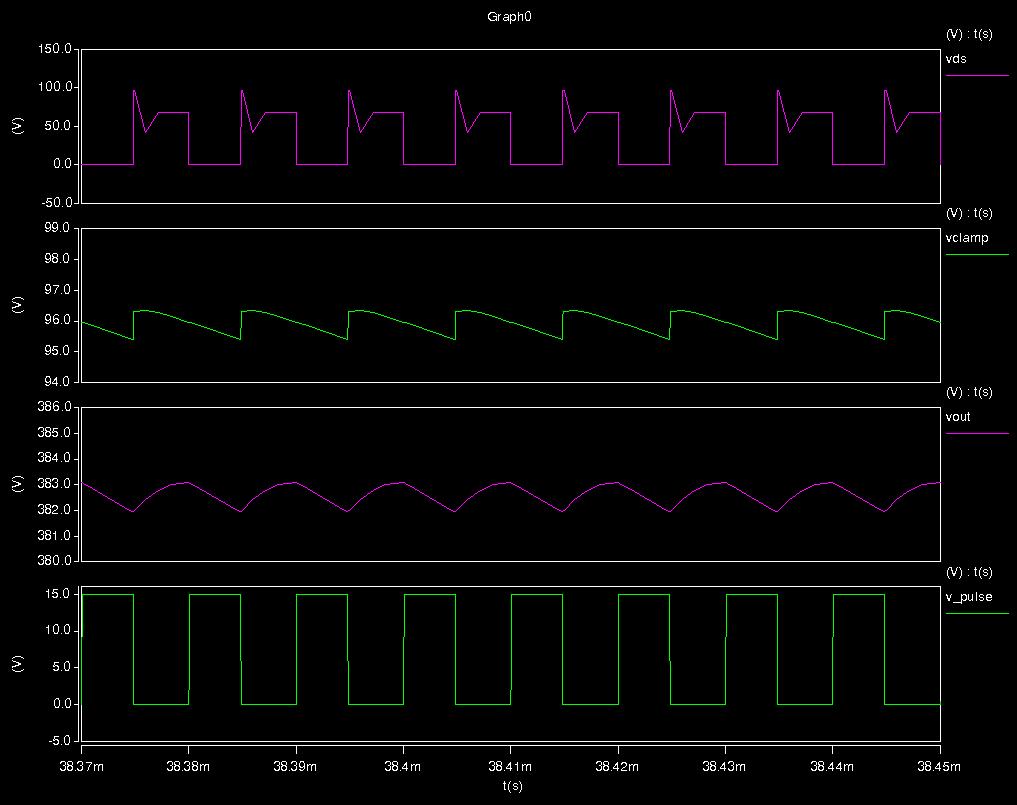Viewport: 1017px width, 805px height.
Task: Click the 38.39m time axis label
Action: (295, 767)
